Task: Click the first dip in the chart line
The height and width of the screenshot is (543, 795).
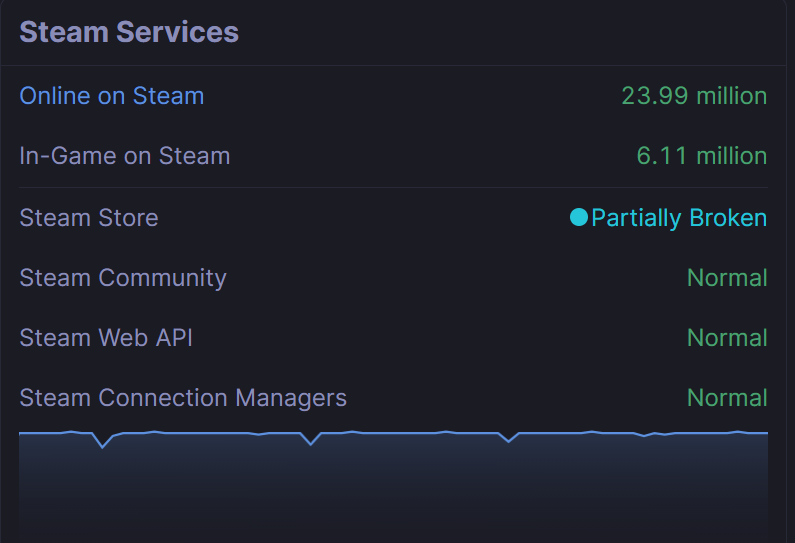Action: point(102,446)
